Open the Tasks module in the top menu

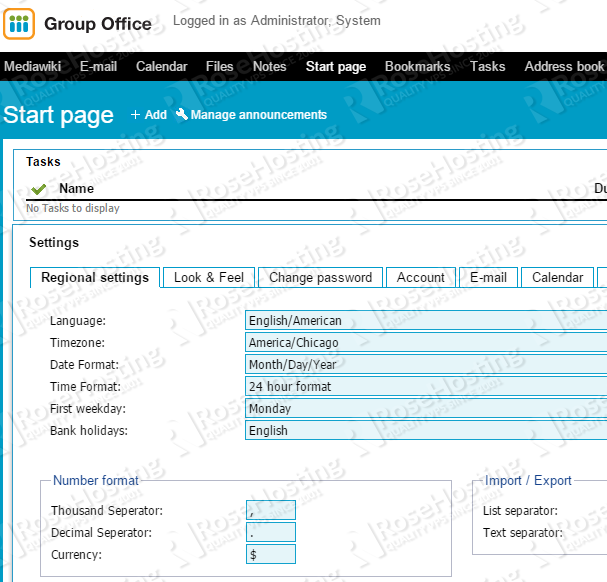(487, 67)
